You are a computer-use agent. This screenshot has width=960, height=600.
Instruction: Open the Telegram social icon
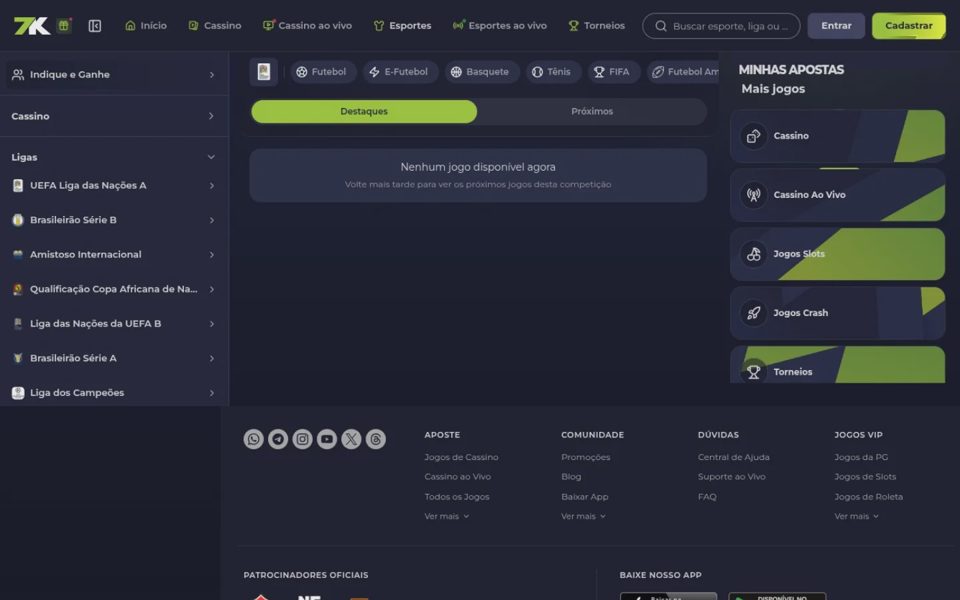278,439
